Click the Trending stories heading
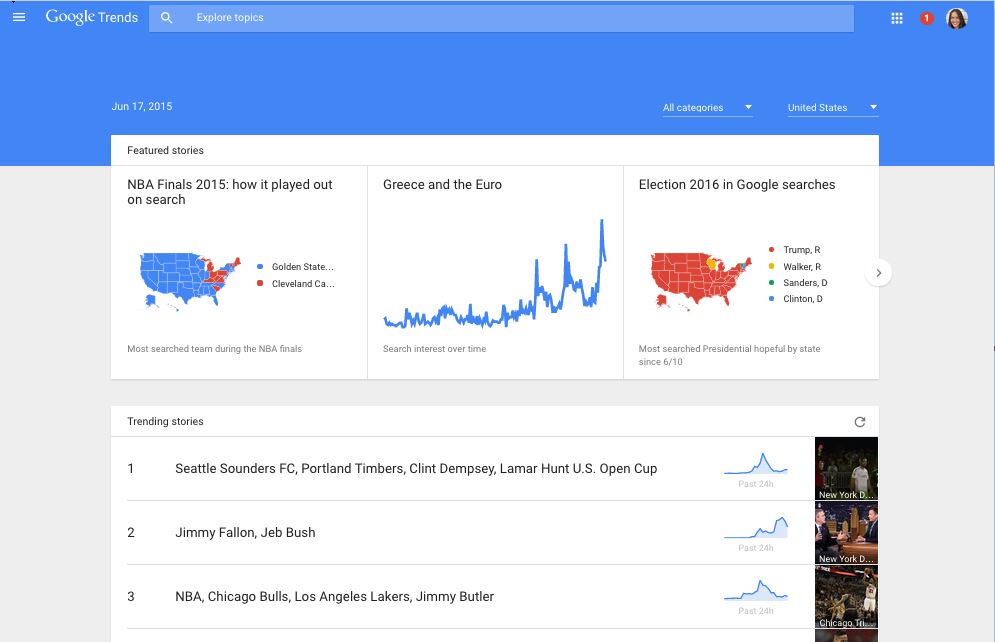995x642 pixels. click(165, 421)
